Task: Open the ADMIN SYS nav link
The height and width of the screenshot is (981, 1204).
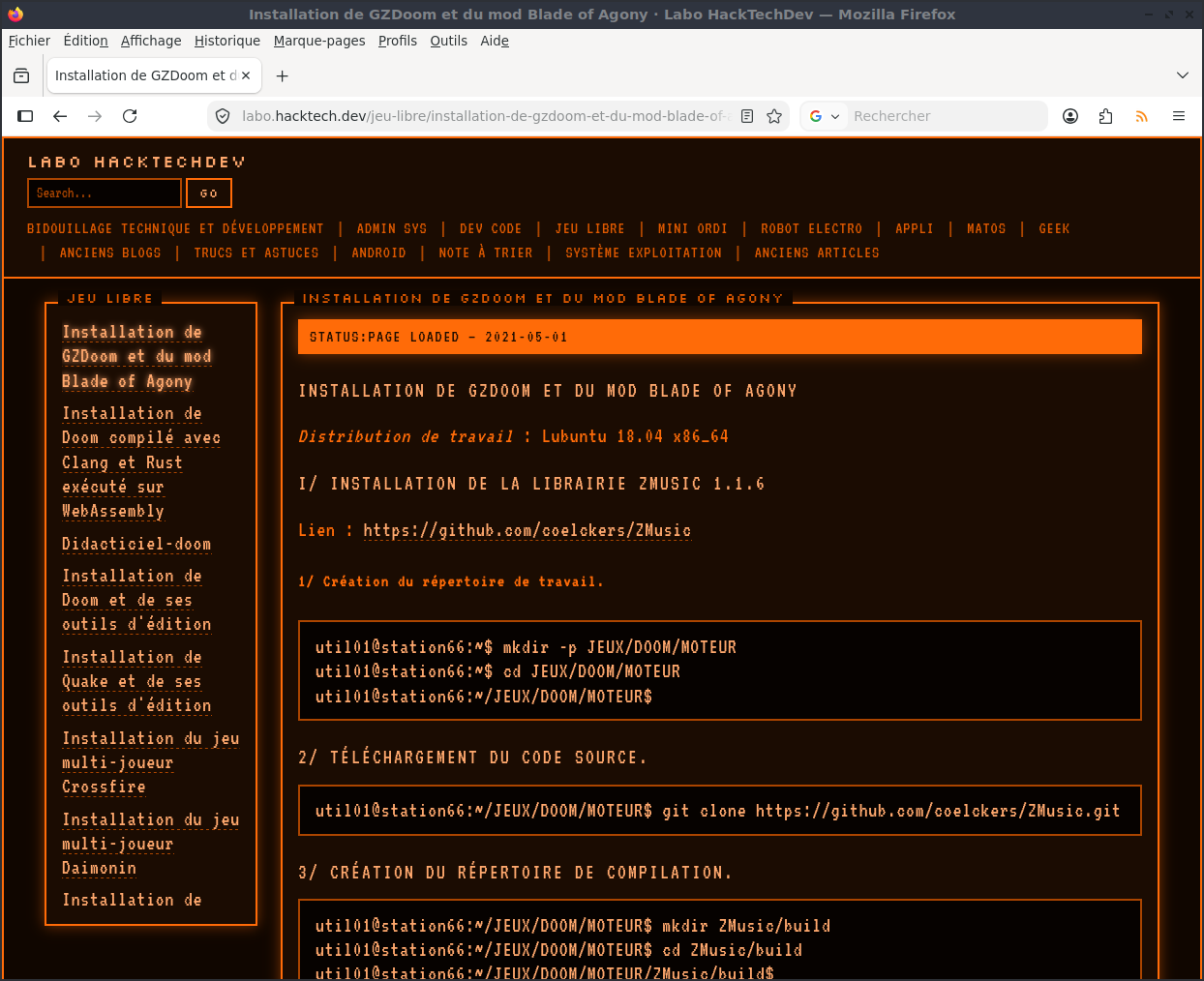Action: [x=392, y=229]
